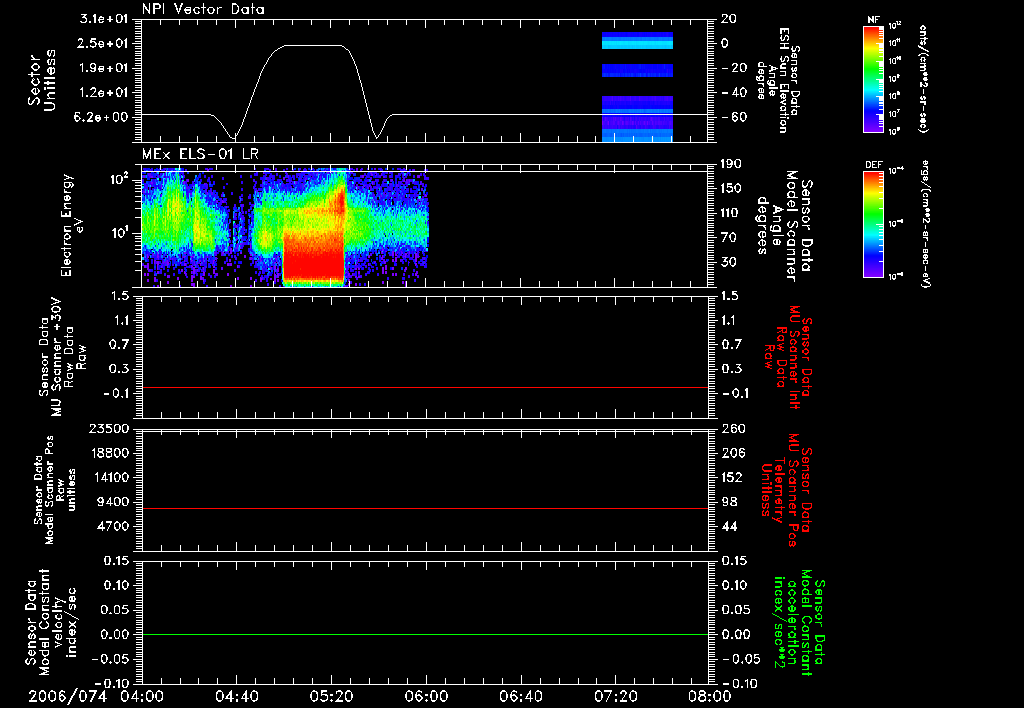Click the NF color scale bar
Viewport: 1024px width, 708px height.
click(x=874, y=79)
